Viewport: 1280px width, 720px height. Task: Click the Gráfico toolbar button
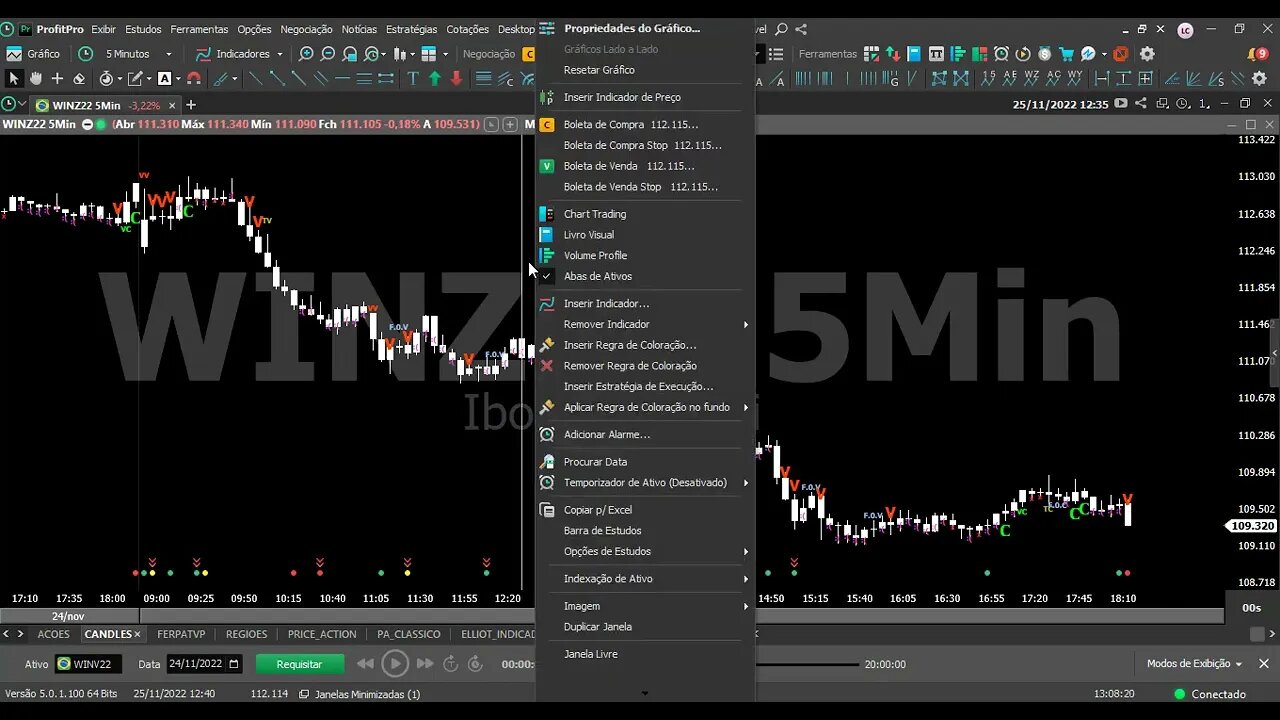tap(34, 54)
